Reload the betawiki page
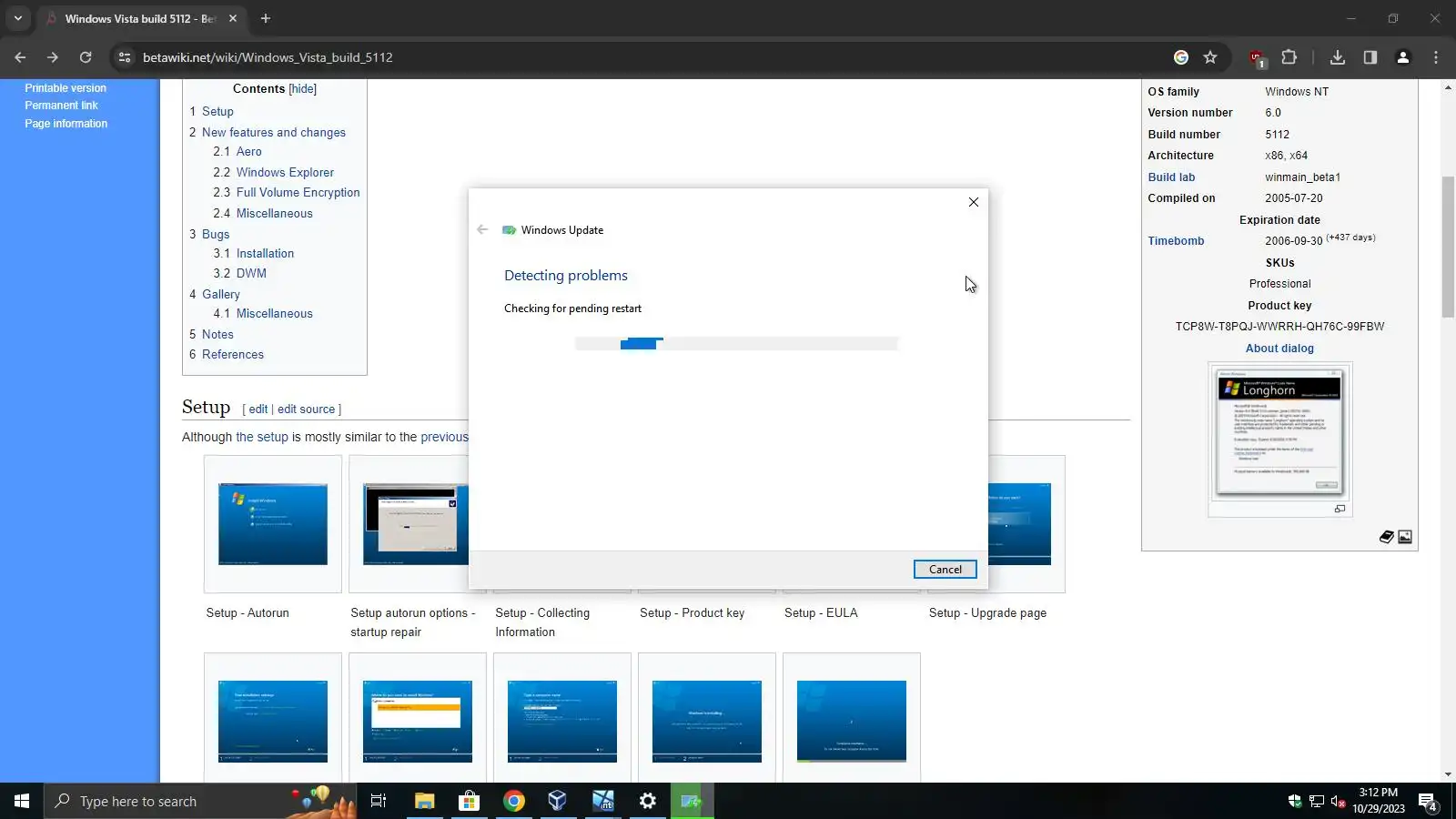The image size is (1456, 819). pos(86,57)
